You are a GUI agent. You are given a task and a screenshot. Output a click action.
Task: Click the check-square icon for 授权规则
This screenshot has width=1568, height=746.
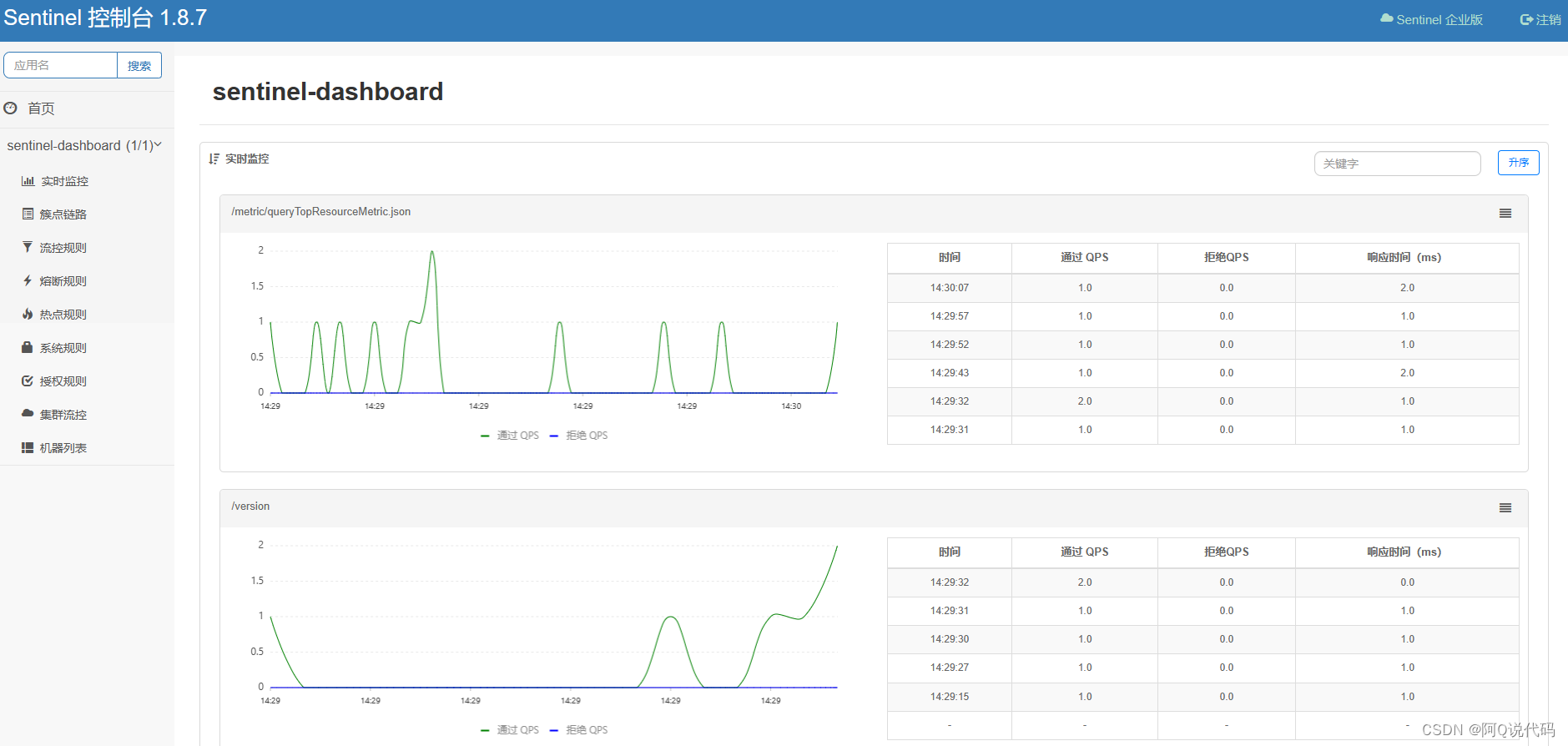pos(28,381)
